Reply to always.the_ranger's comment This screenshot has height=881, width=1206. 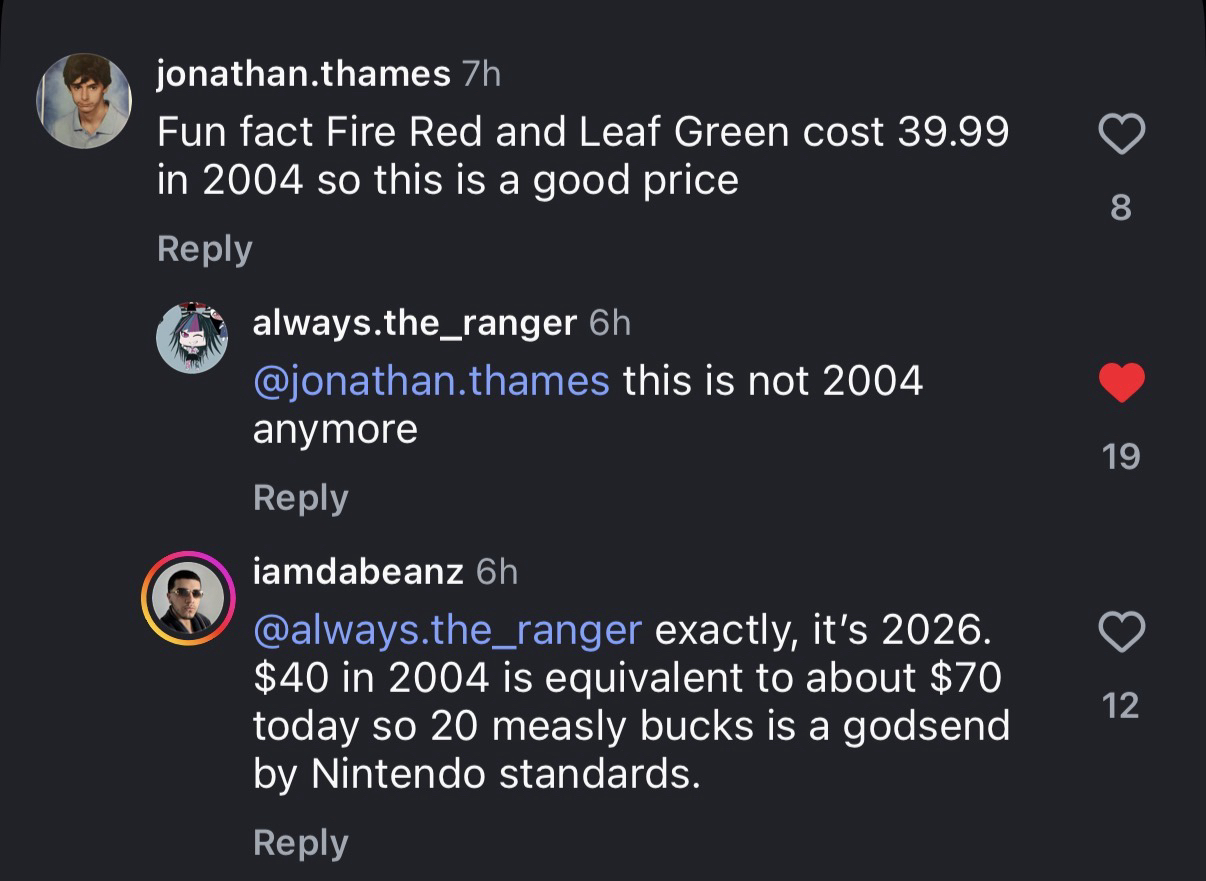click(300, 497)
